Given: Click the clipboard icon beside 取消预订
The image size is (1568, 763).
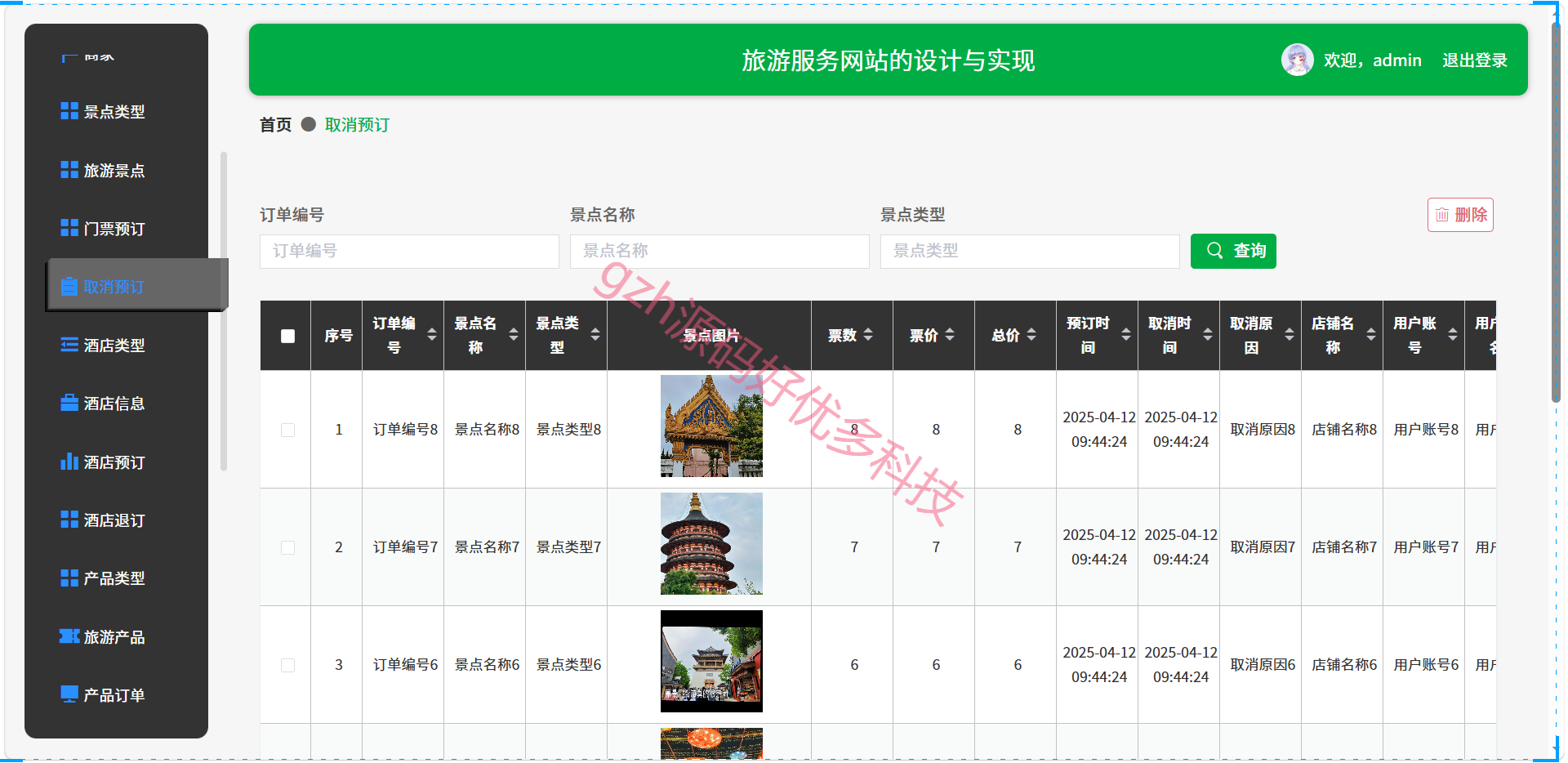Looking at the screenshot, I should click(x=69, y=287).
